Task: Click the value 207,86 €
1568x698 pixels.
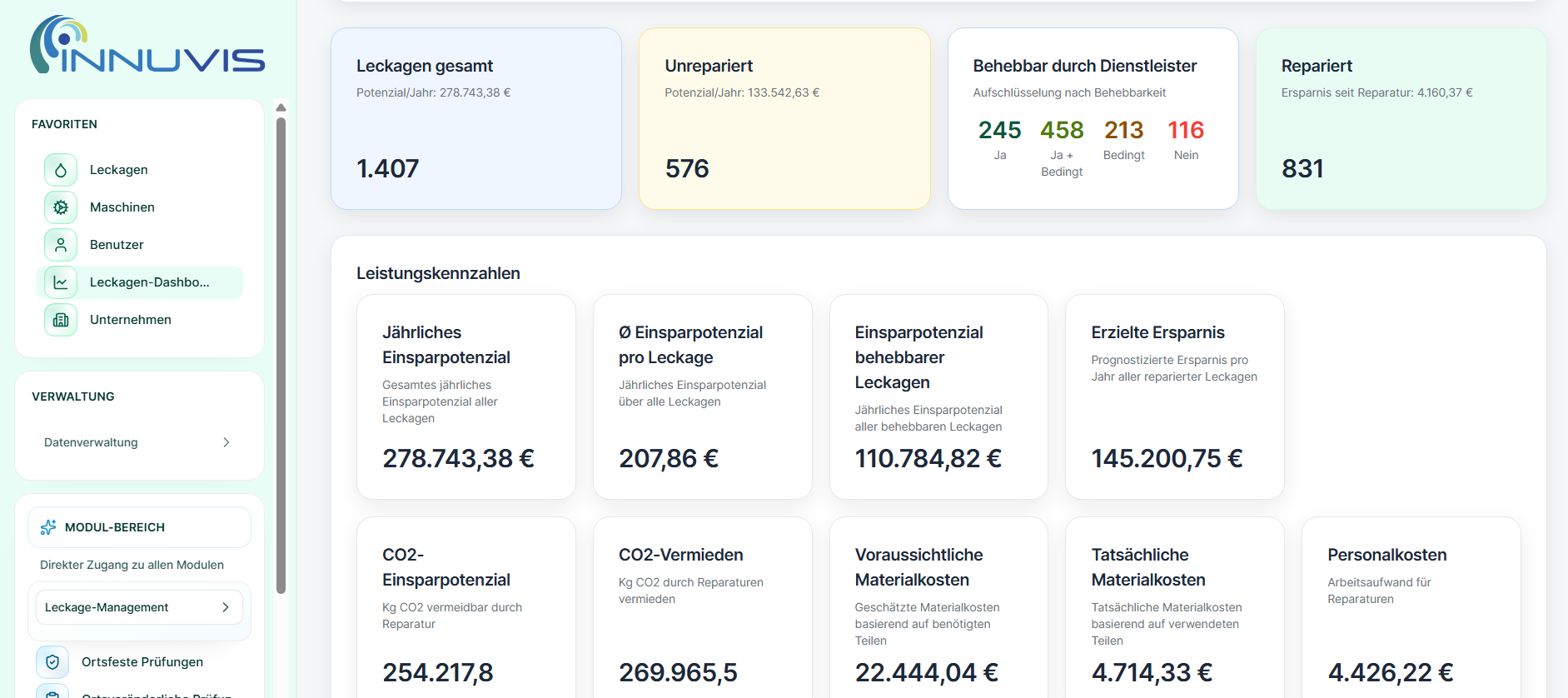Action: pyautogui.click(x=669, y=458)
